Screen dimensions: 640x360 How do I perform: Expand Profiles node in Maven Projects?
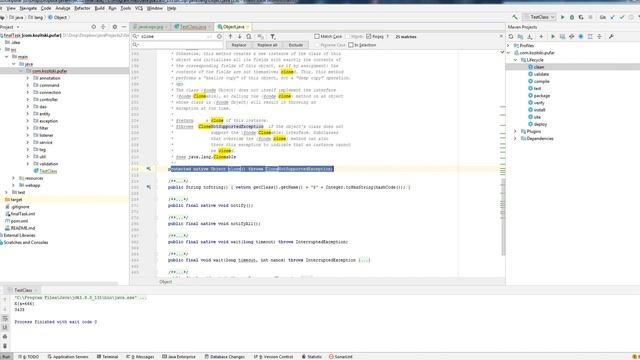509,46
